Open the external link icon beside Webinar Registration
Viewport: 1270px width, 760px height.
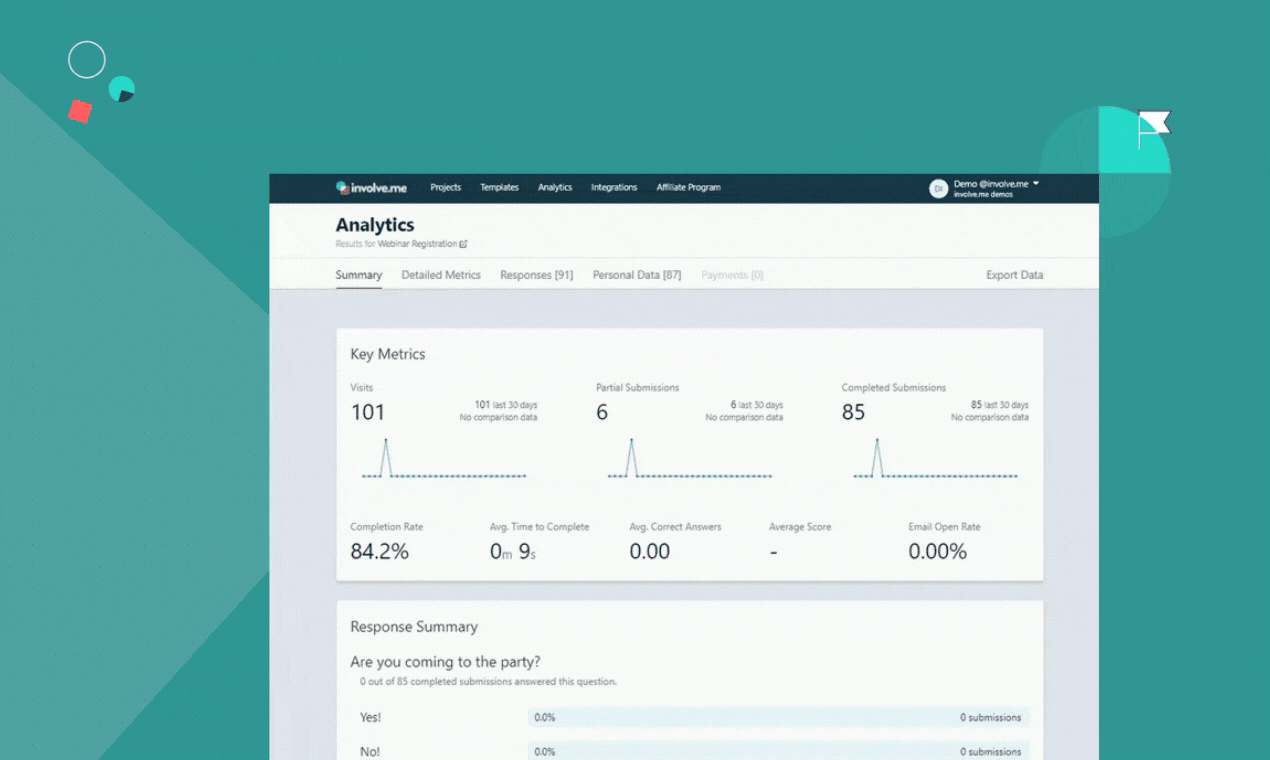[x=464, y=244]
